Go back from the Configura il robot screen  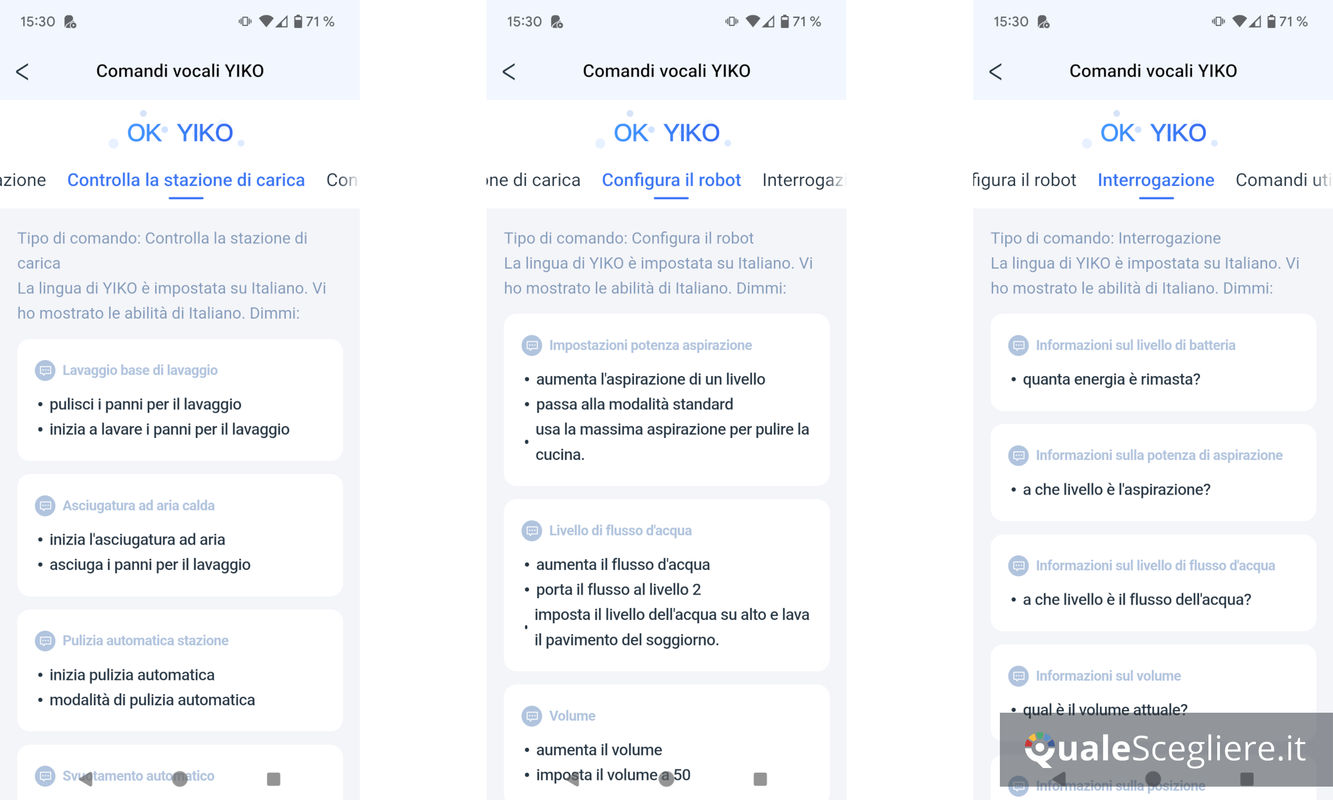click(x=509, y=71)
